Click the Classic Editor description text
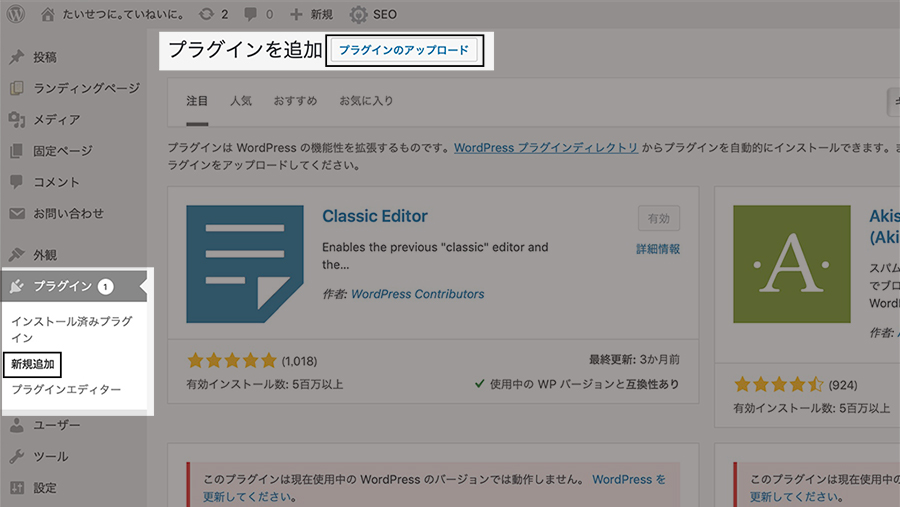This screenshot has width=900, height=507. (x=435, y=256)
